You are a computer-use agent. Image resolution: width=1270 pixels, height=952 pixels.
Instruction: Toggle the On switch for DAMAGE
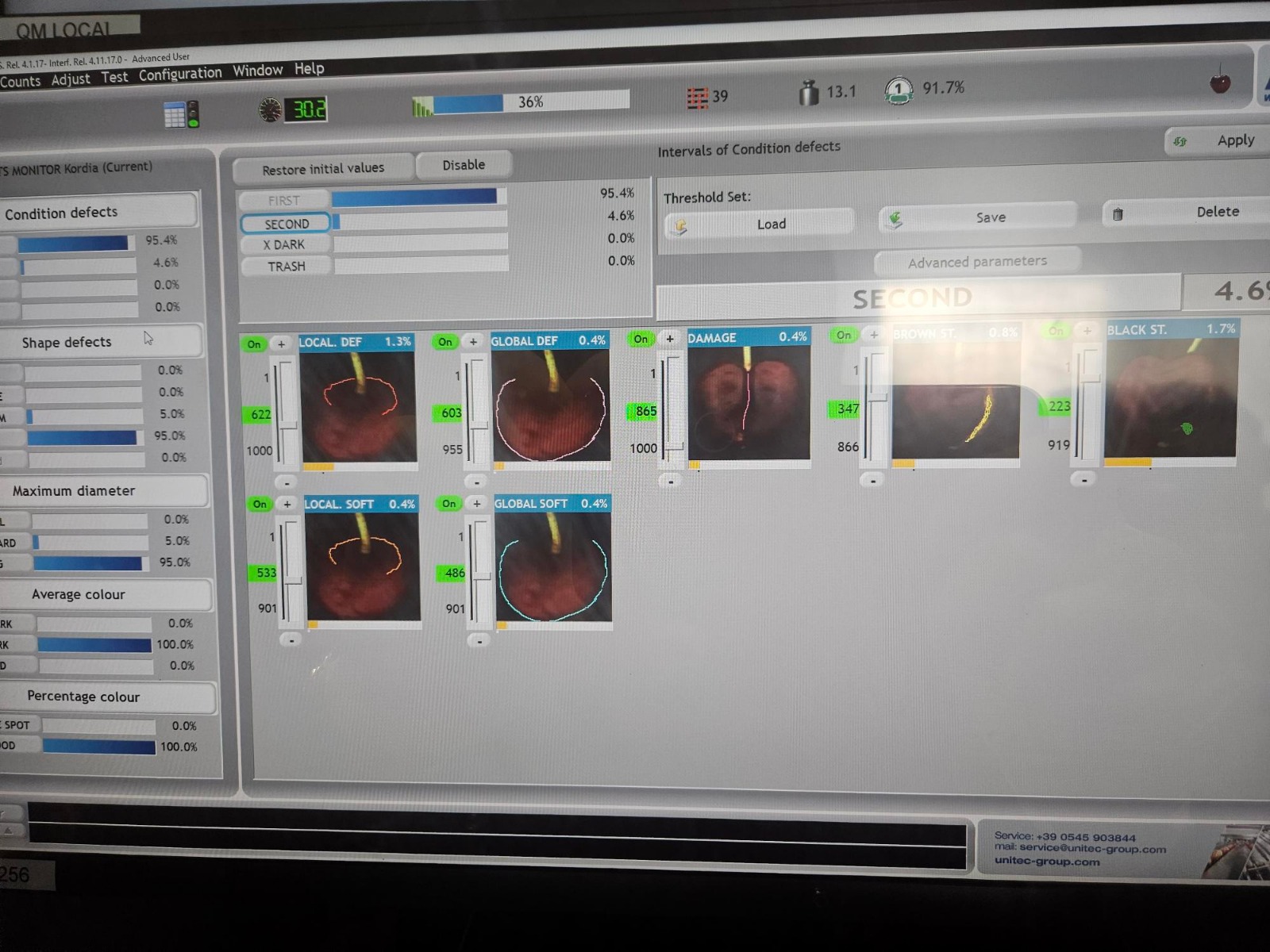pos(641,339)
